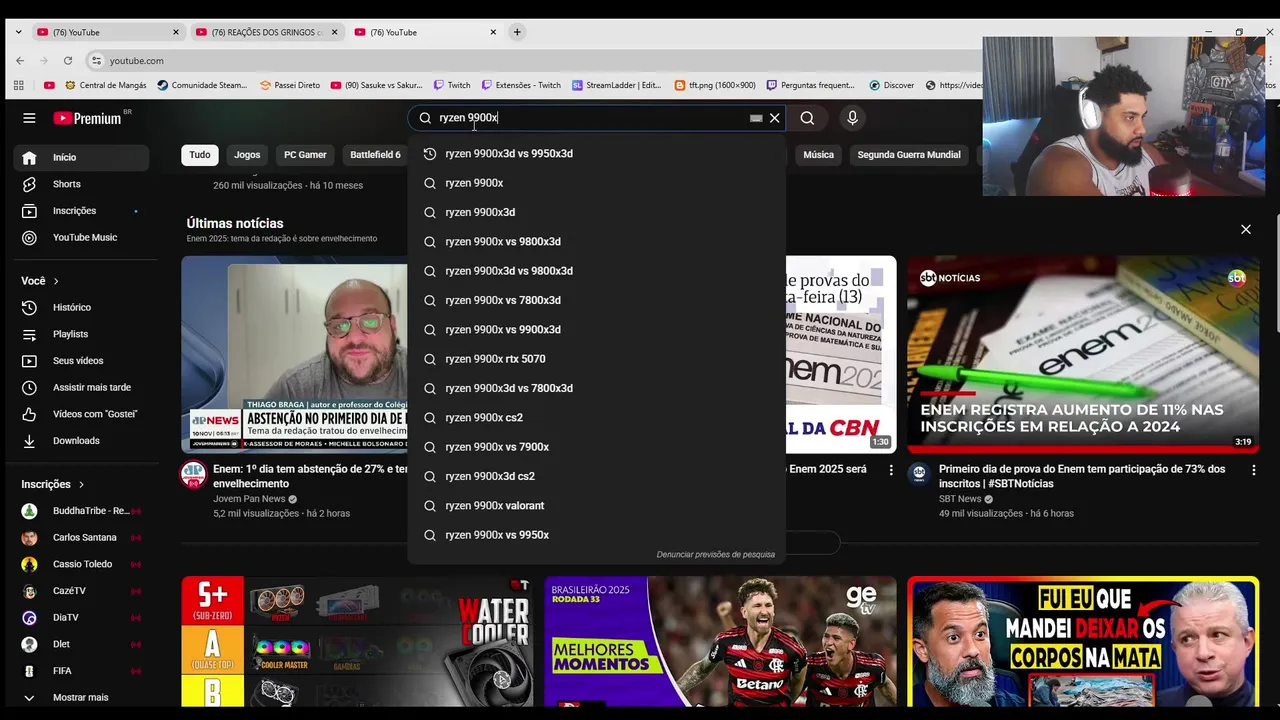Viewport: 1280px width, 720px height.
Task: Open Central de Mangás bookmark
Action: coord(104,85)
